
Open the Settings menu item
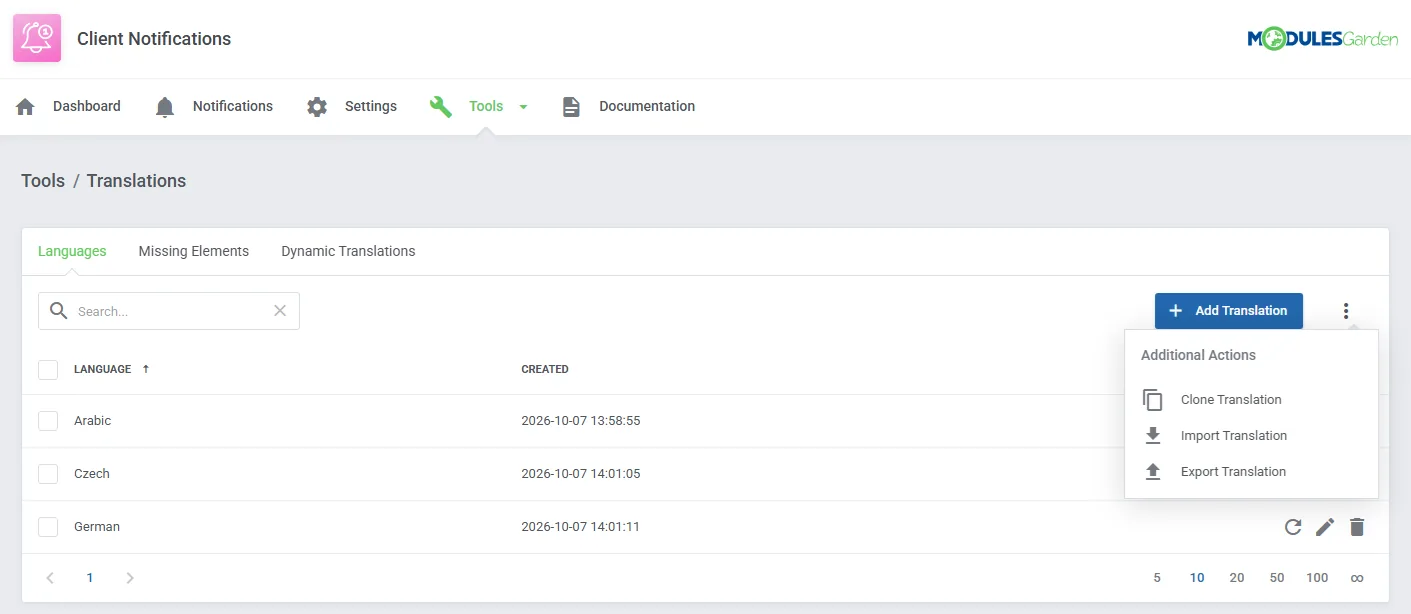pos(371,106)
